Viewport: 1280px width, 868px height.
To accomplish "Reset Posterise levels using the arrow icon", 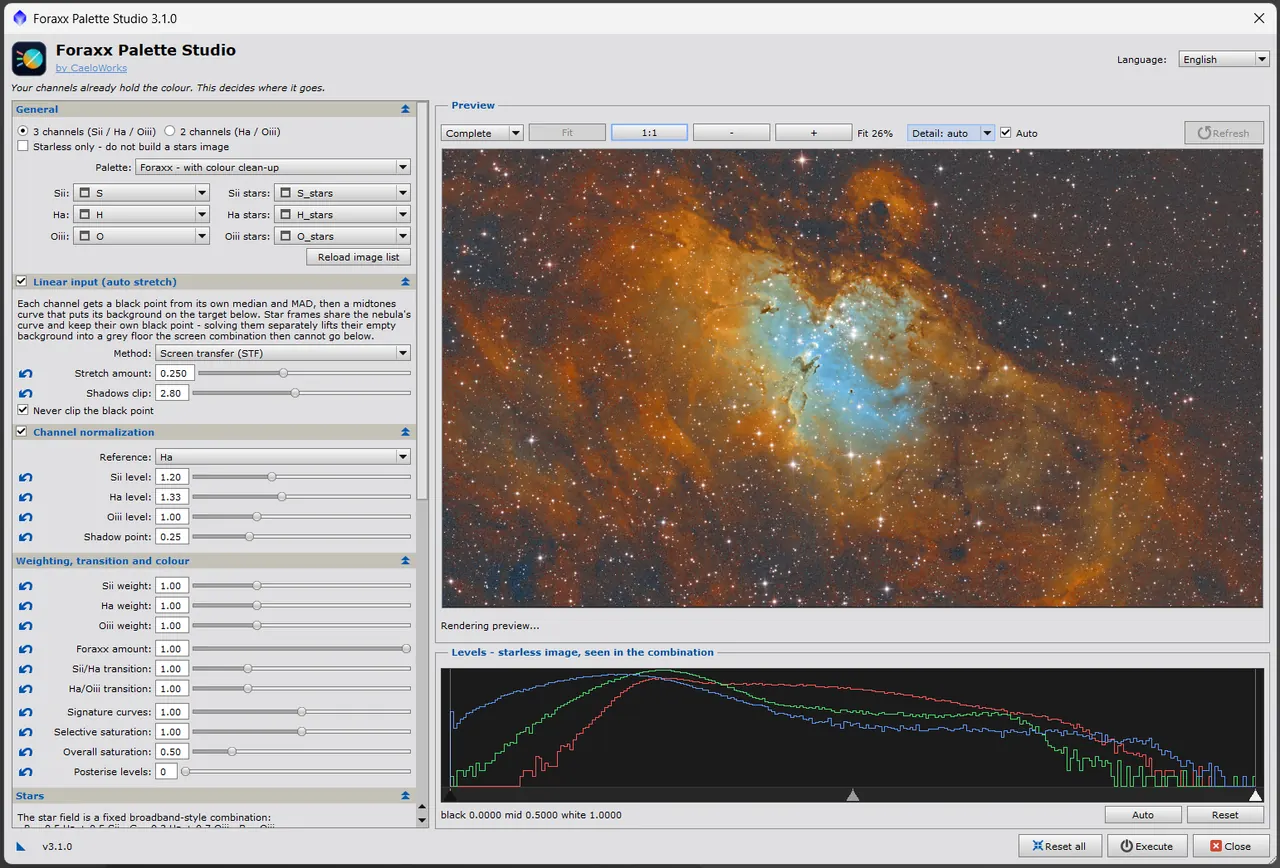I will coord(26,773).
